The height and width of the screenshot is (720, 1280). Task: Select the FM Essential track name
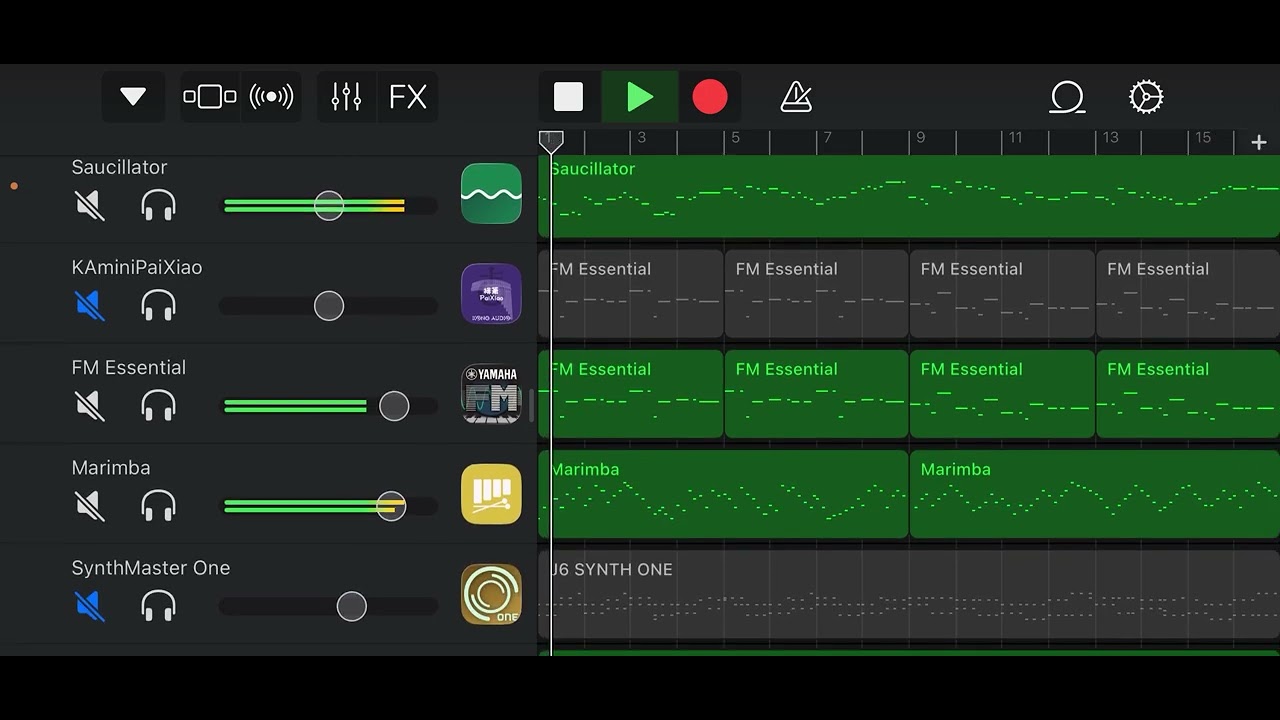click(129, 367)
